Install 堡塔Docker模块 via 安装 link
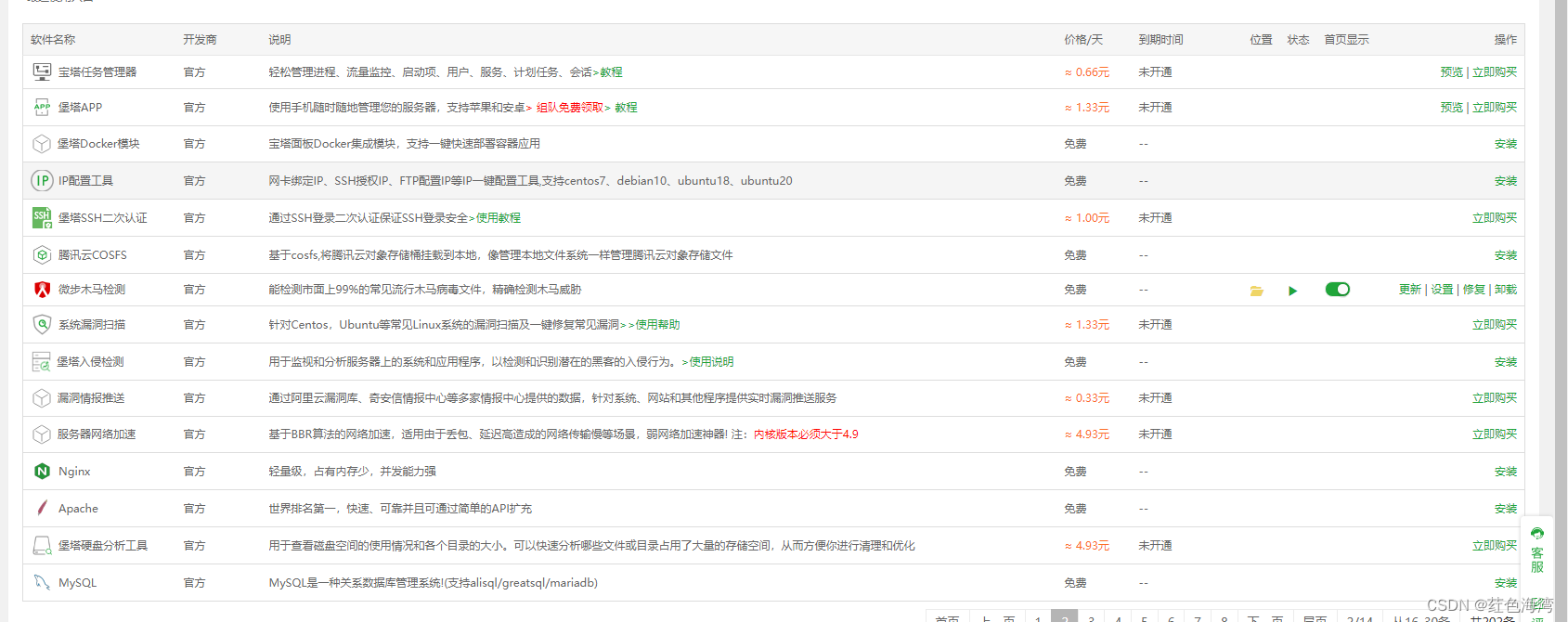The width and height of the screenshot is (1568, 622). pos(1506,144)
